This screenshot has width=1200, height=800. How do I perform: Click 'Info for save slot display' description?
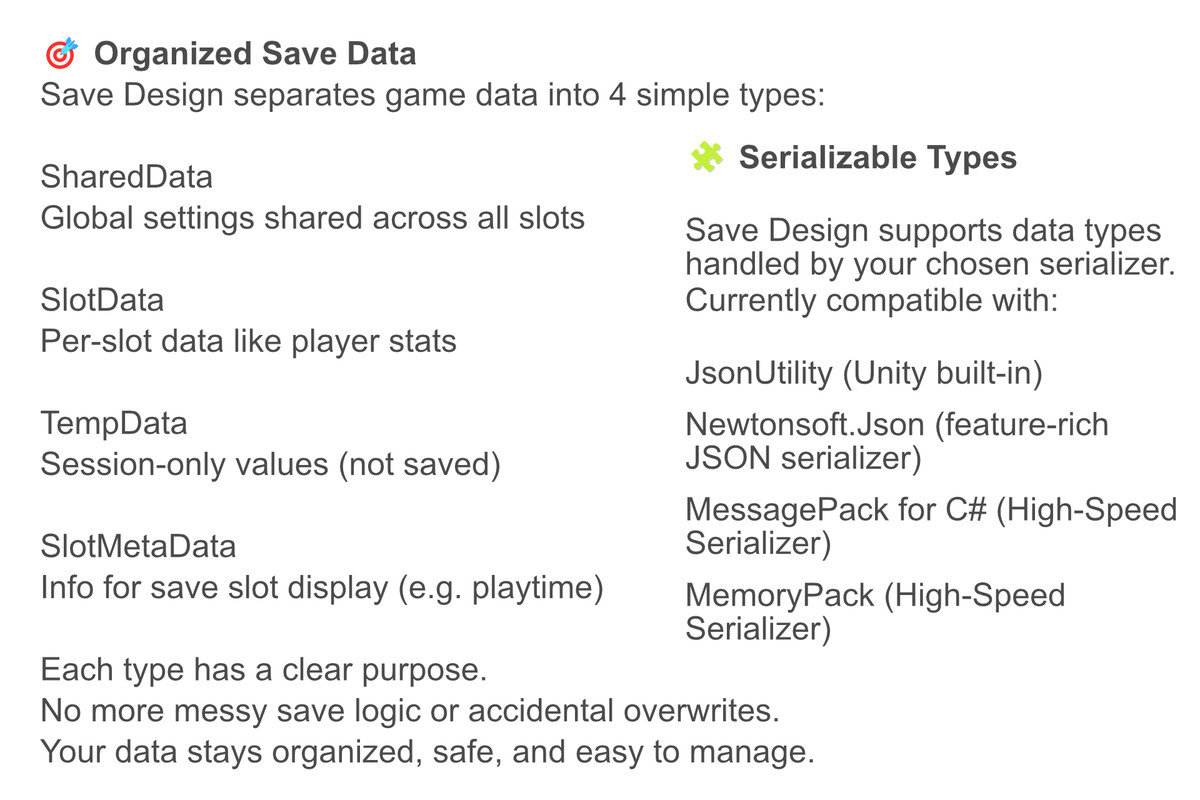(321, 588)
